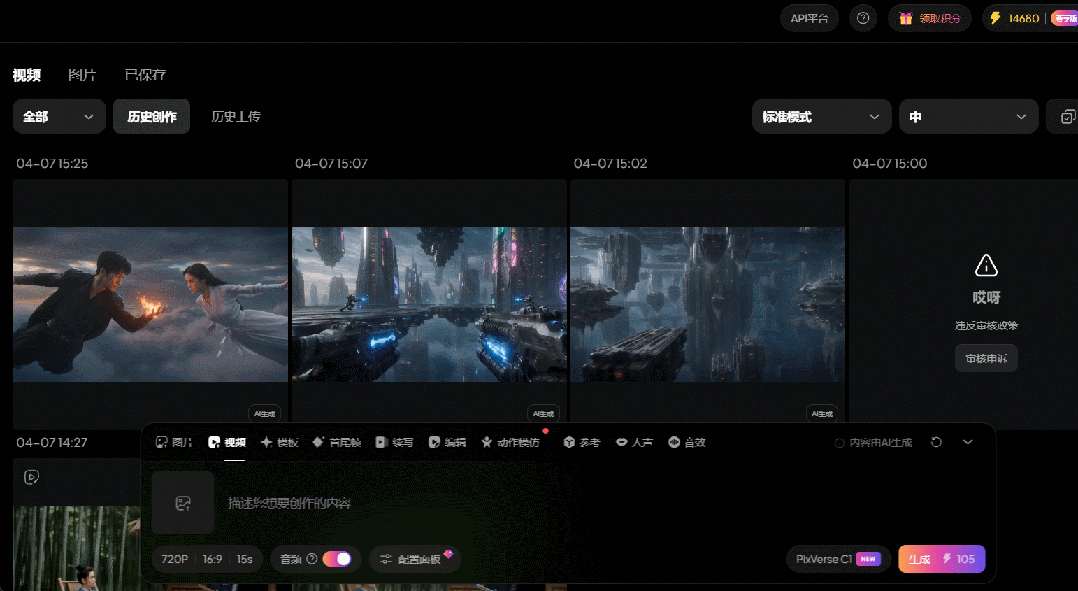This screenshot has width=1078, height=591.
Task: Open 参考 cube tab in creation panel
Action: [x=582, y=443]
